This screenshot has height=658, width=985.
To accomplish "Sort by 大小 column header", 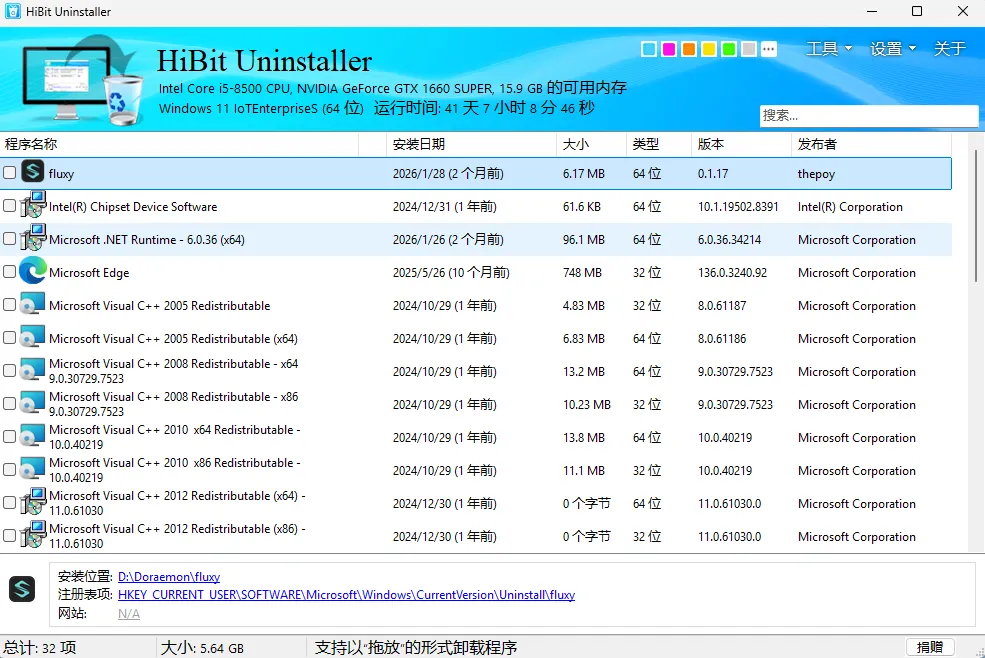I will (x=591, y=144).
